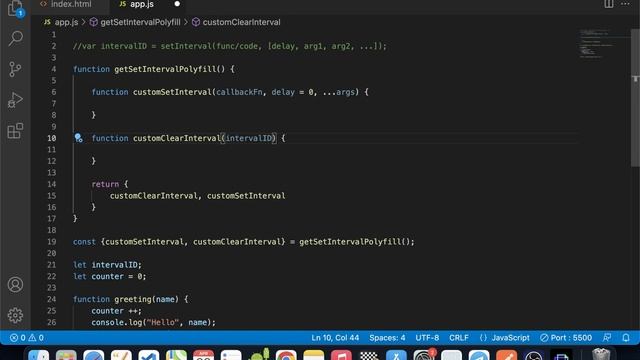Image resolution: width=640 pixels, height=360 pixels.
Task: Open the App Store from the Dock
Action: point(396,356)
